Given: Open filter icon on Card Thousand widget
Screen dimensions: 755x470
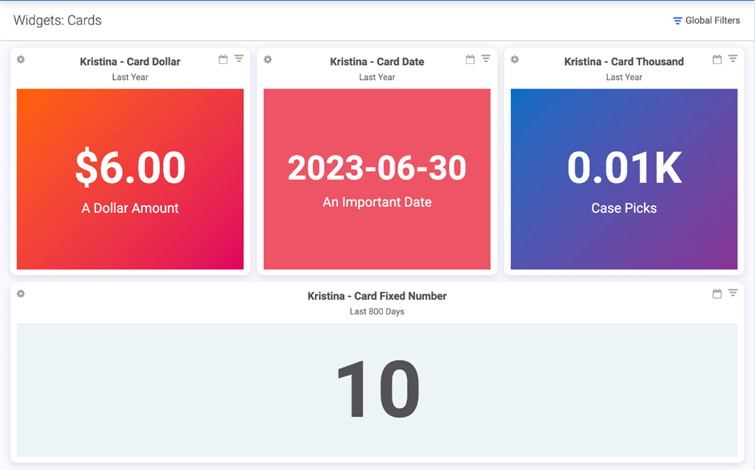Looking at the screenshot, I should (733, 60).
